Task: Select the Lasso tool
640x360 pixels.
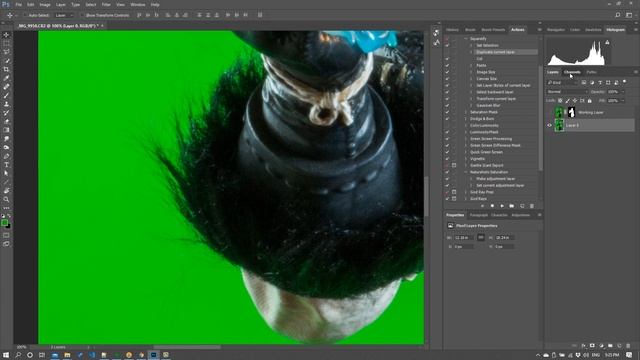Action: [6, 52]
